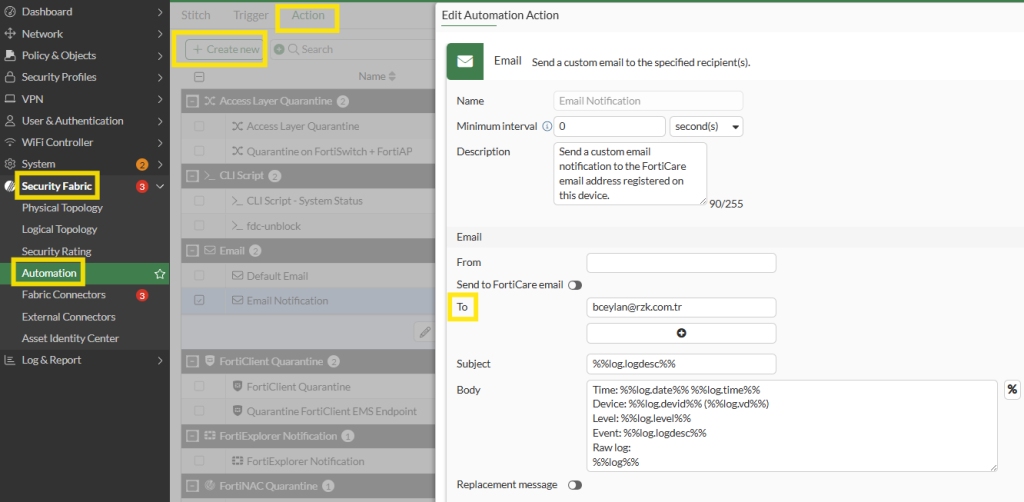Switch to the Stitch tab
The height and width of the screenshot is (502, 1024).
point(196,15)
